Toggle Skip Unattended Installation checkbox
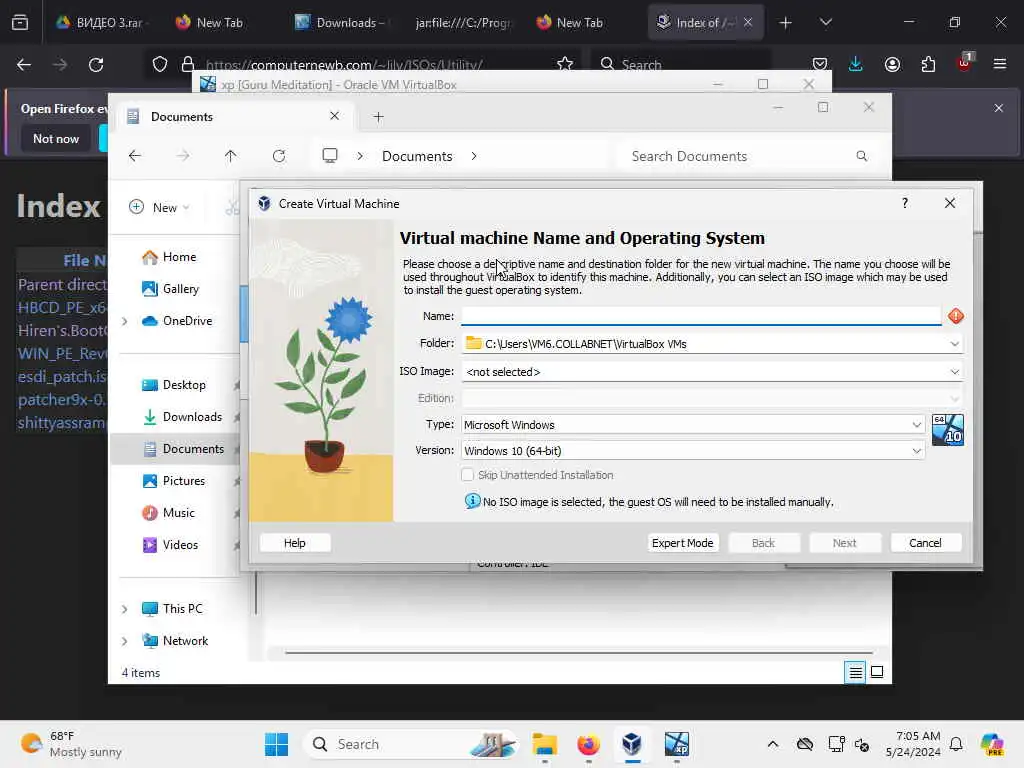Screen dimensions: 1024x768 click(x=467, y=475)
